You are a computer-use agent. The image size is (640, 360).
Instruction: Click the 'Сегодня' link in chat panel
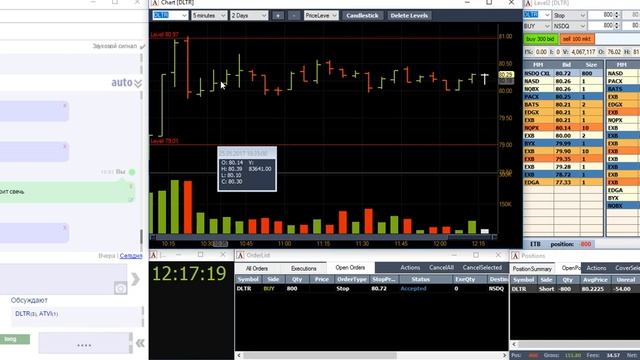point(131,256)
